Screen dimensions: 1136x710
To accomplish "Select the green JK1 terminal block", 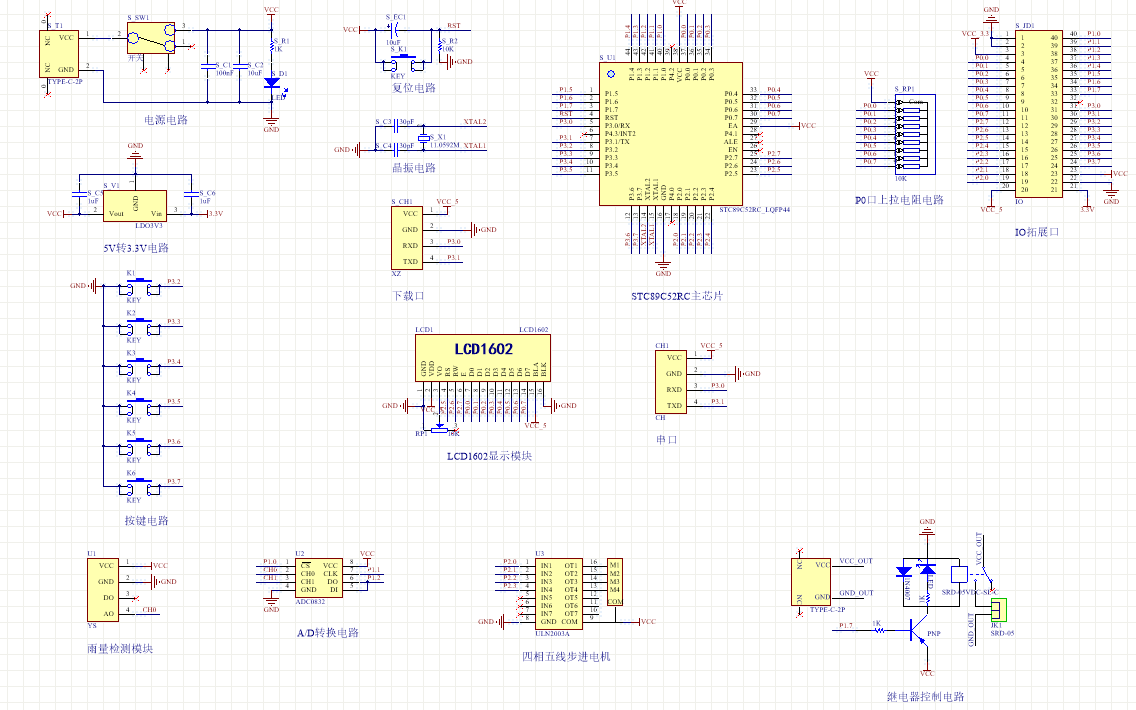I will pyautogui.click(x=999, y=609).
